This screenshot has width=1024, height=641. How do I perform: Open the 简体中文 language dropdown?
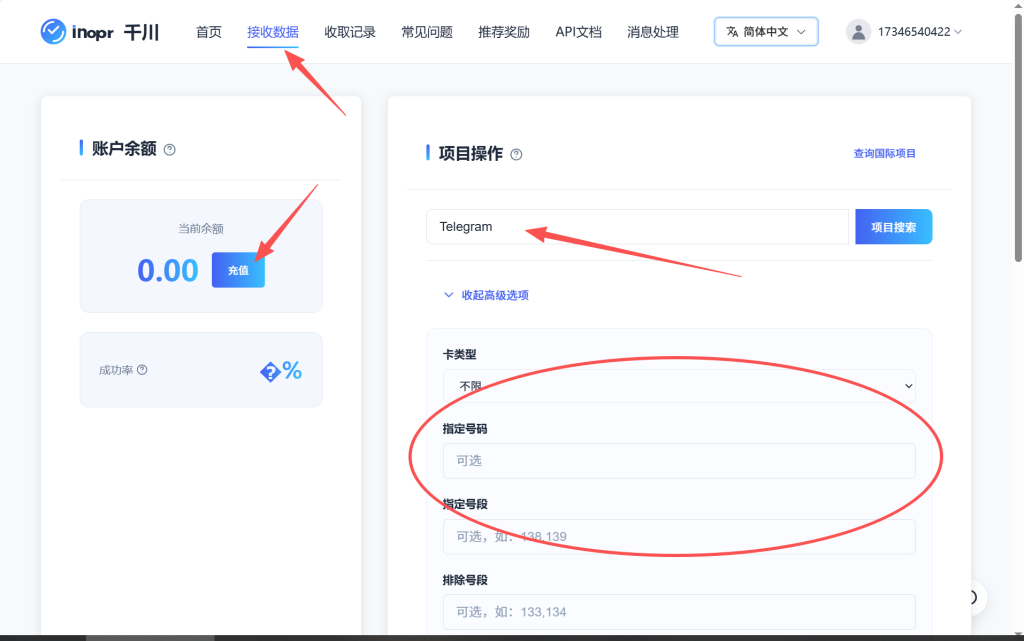pos(766,31)
